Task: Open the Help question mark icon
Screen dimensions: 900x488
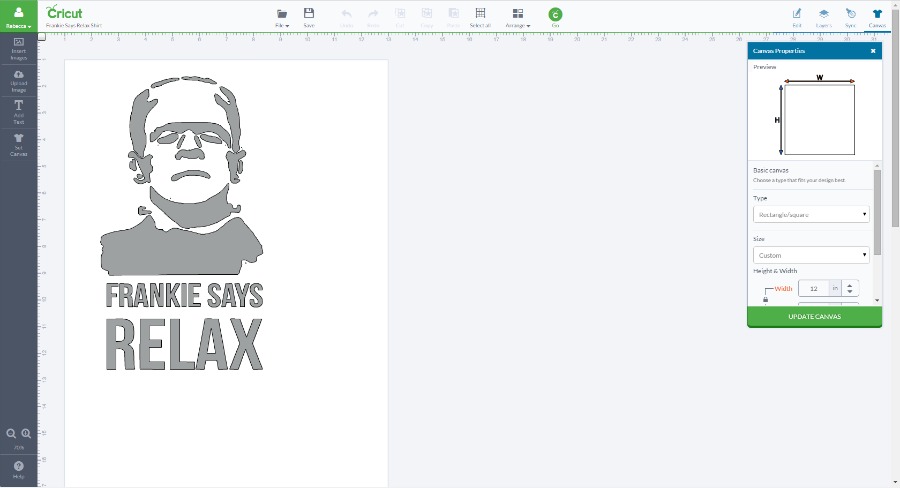Action: point(18,468)
